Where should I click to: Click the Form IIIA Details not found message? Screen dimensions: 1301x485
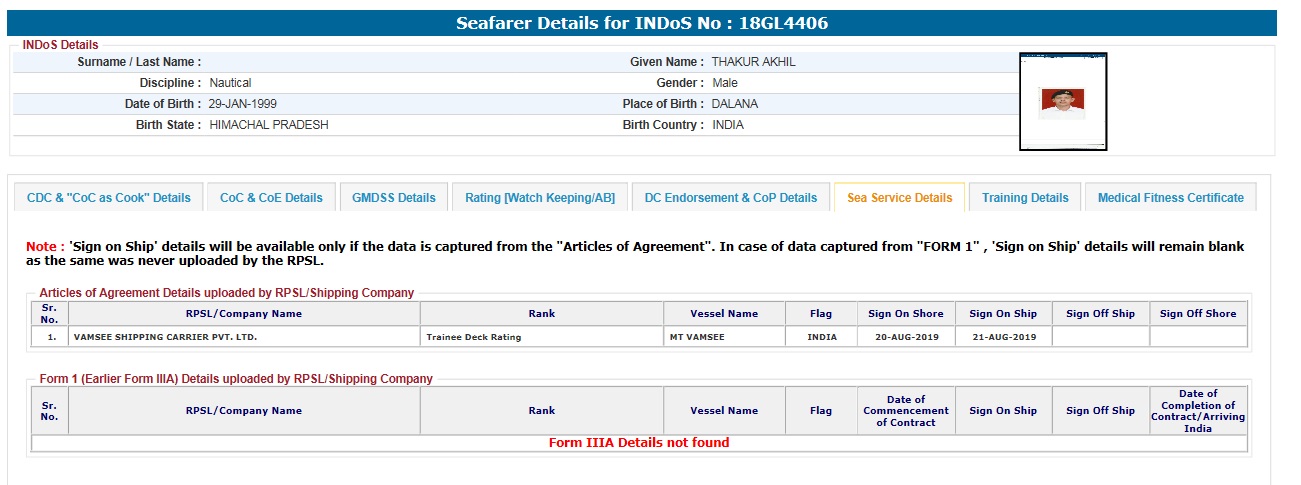(639, 443)
